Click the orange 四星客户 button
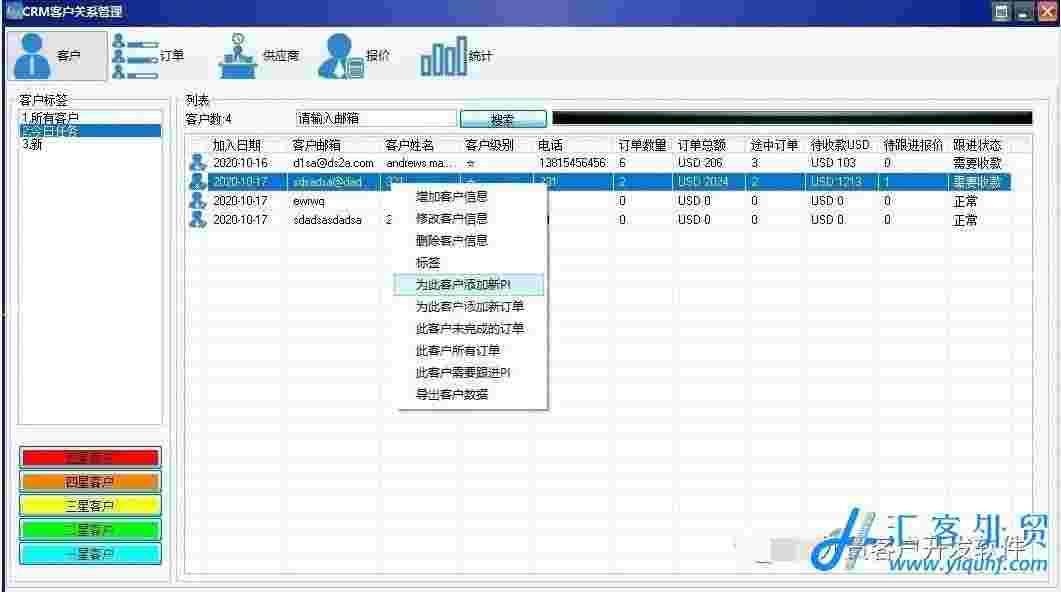Screen dimensions: 1061x592 90,482
